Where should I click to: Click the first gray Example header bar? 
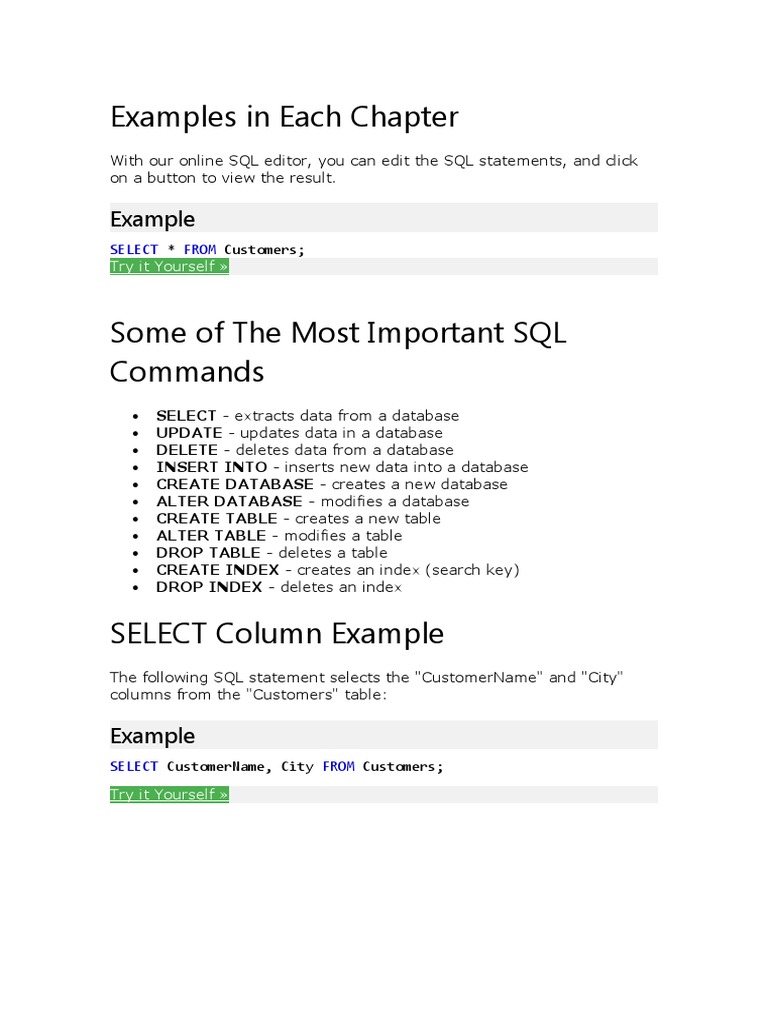[x=383, y=218]
